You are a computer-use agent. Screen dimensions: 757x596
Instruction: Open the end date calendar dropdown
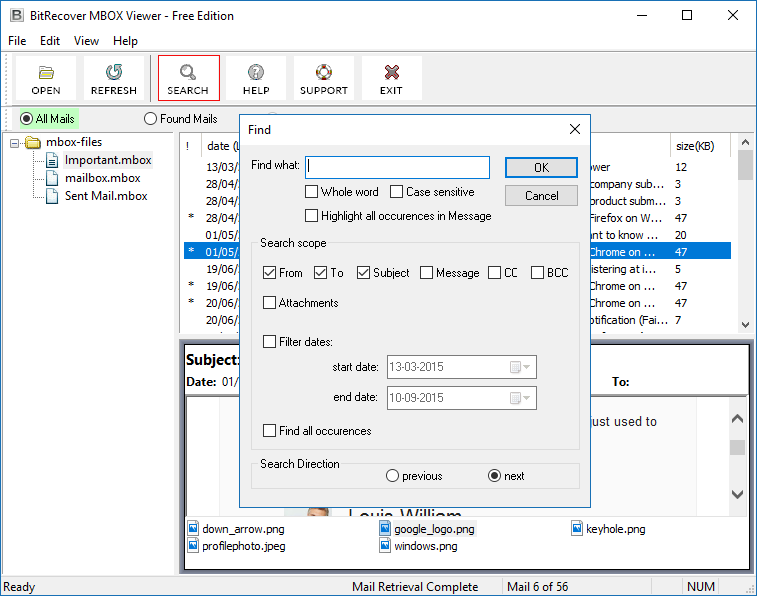coord(520,398)
